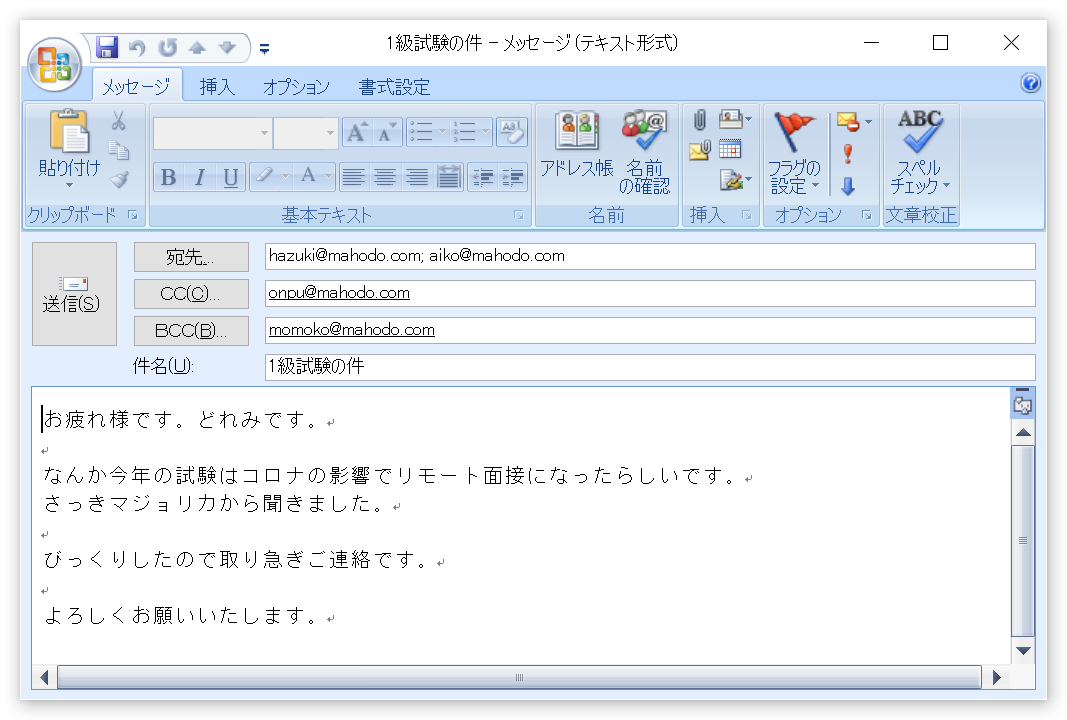Save the draft using the Save icon
The width and height of the screenshot is (1067, 720).
(x=107, y=47)
